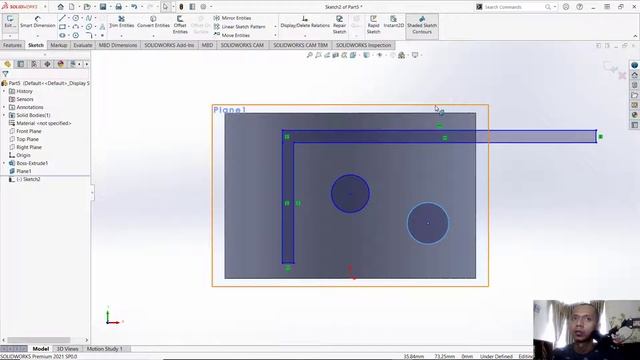Switch to the Motion Study 1 tab
640x360 pixels.
[x=104, y=349]
